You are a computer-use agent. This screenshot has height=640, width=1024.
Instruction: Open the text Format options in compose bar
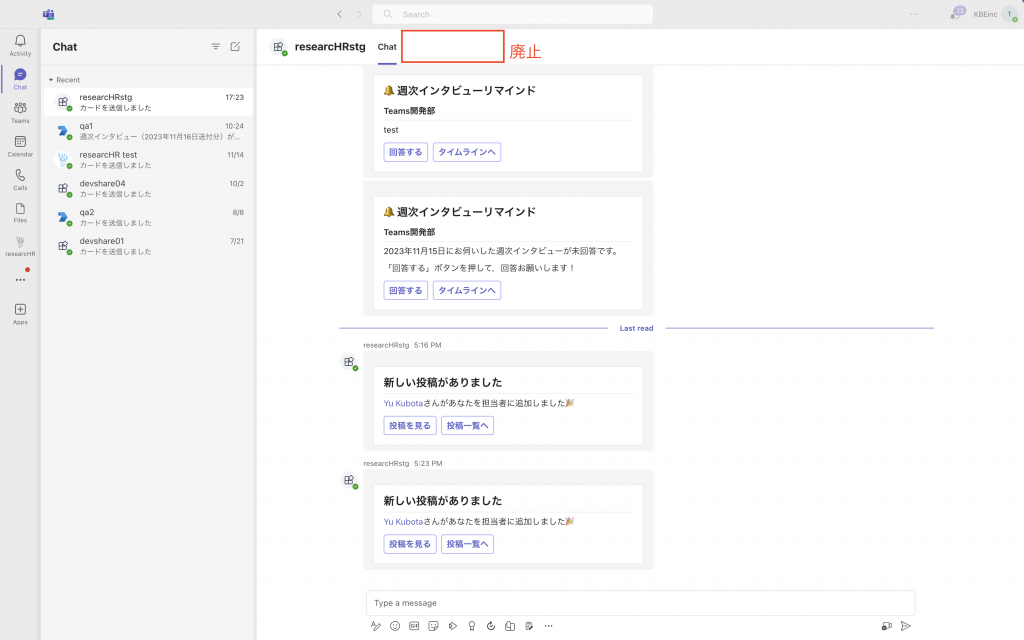376,626
